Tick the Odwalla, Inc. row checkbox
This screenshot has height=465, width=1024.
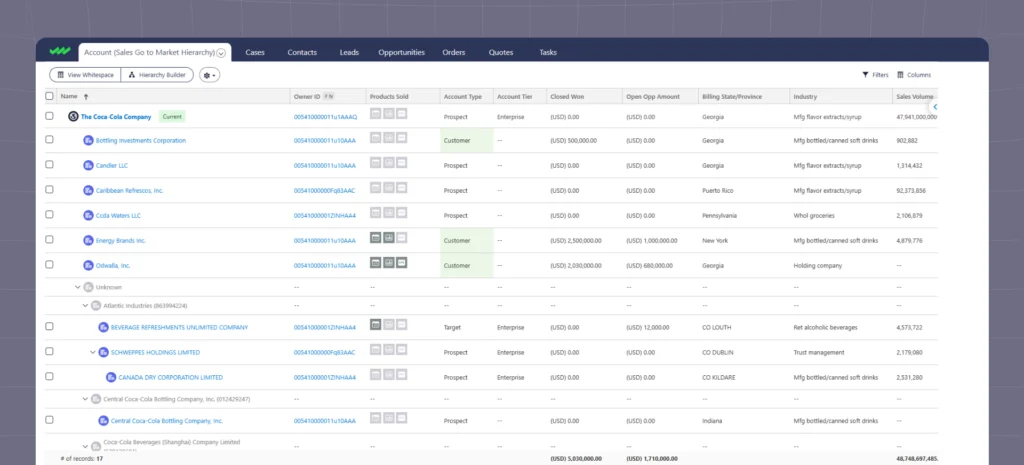[x=49, y=265]
